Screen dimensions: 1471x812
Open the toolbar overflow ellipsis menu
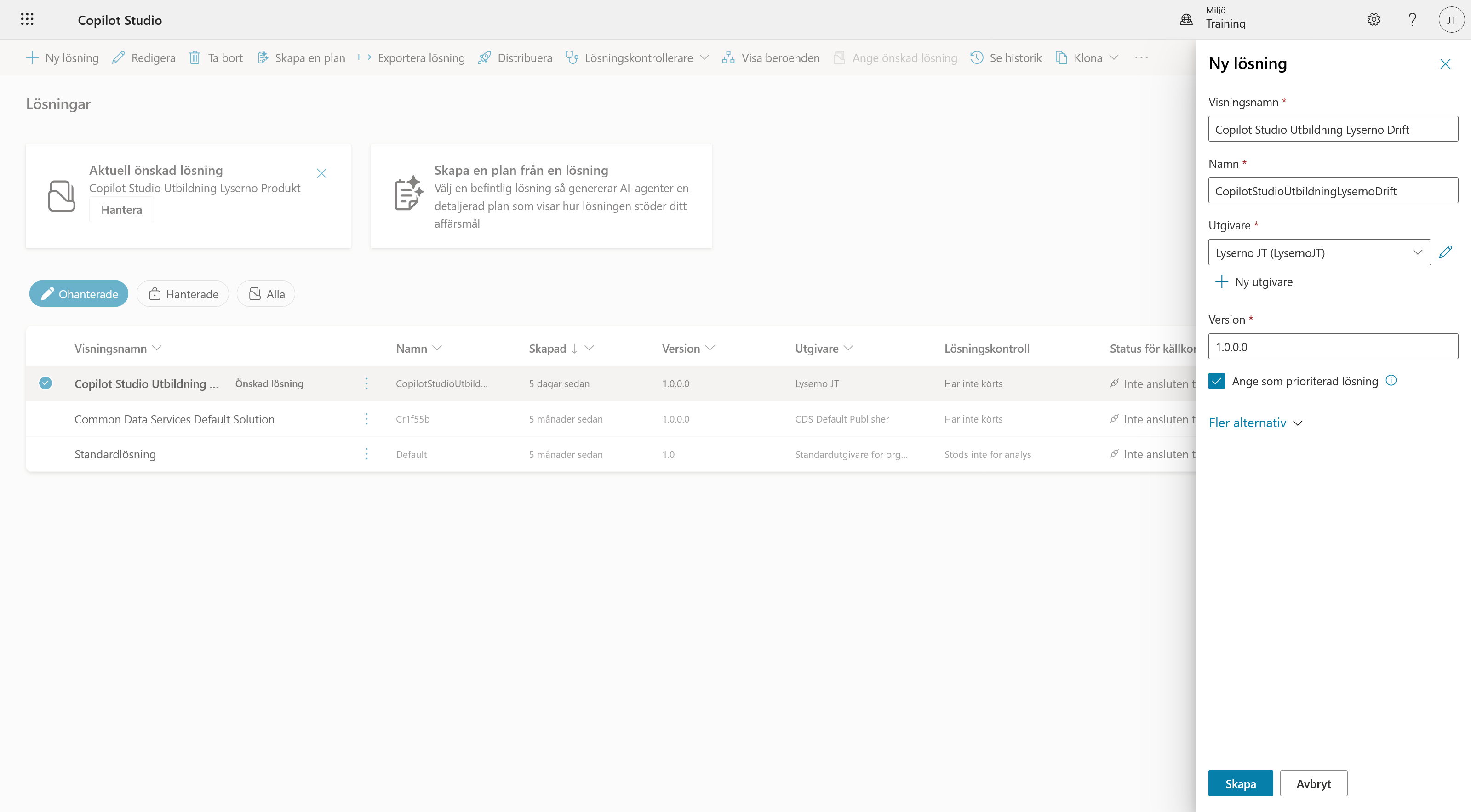[1141, 57]
